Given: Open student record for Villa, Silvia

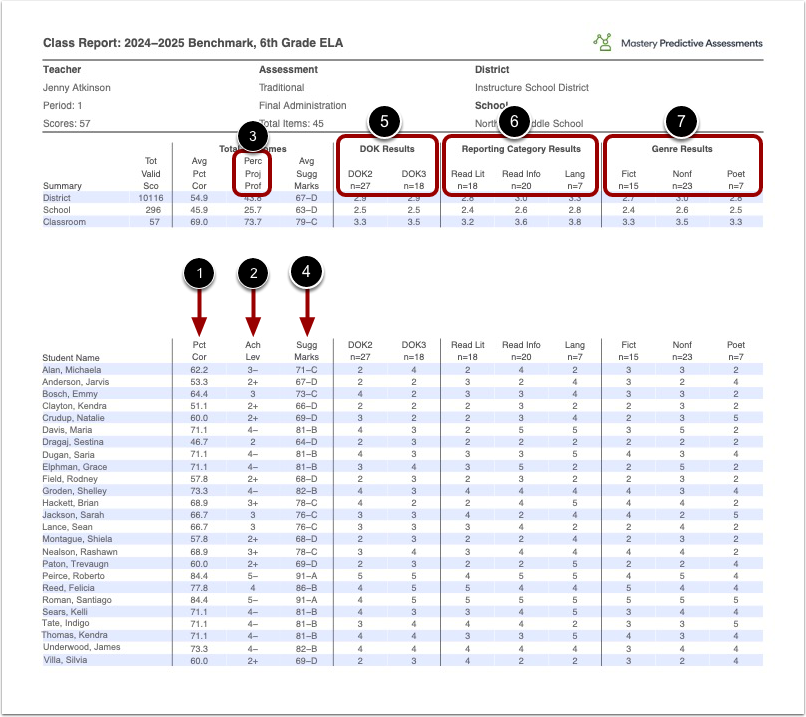Looking at the screenshot, I should coord(66,659).
